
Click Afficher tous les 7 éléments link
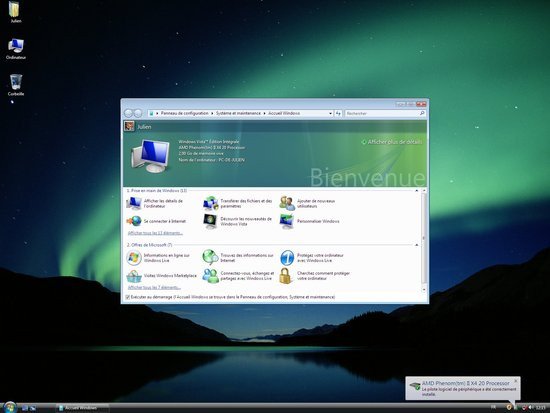tap(154, 287)
